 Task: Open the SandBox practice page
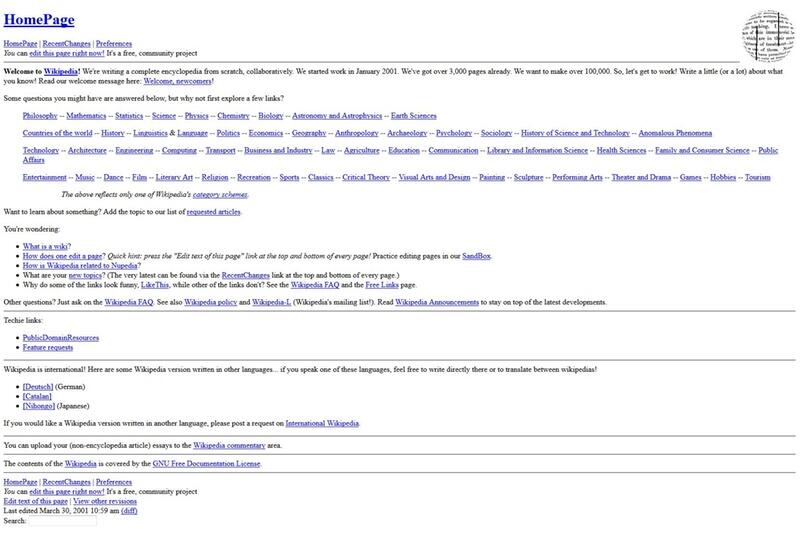pos(477,256)
